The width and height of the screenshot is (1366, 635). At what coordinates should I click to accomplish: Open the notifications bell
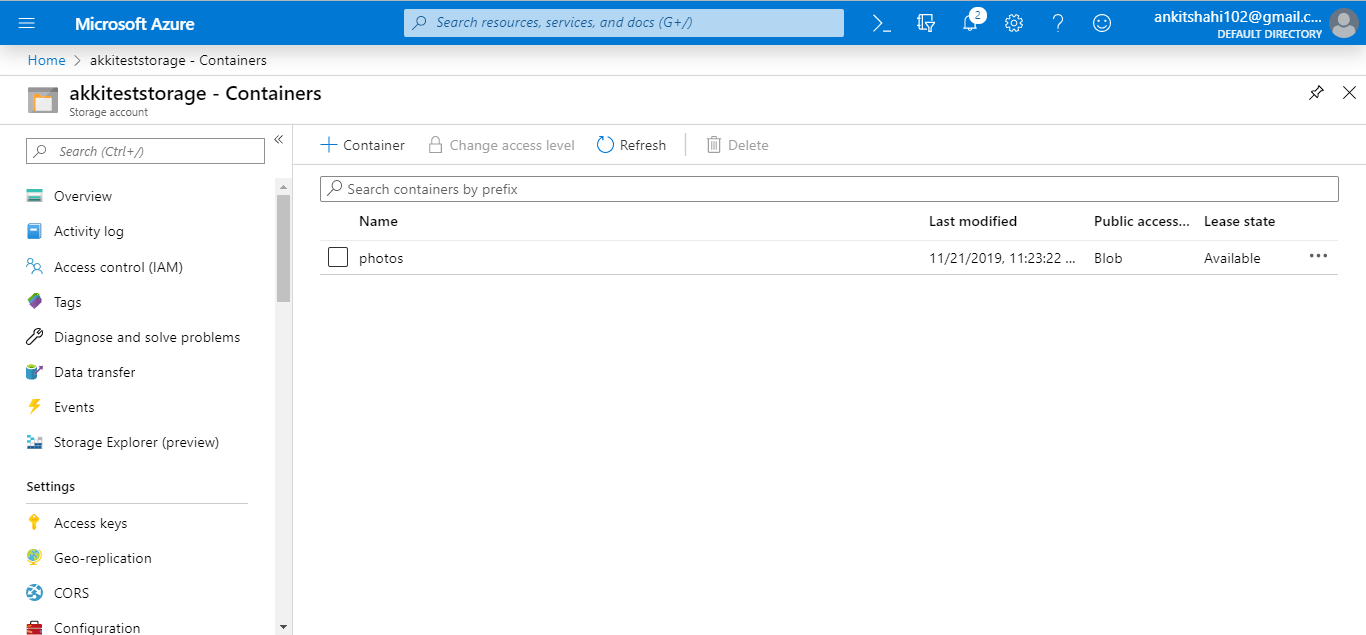point(970,23)
